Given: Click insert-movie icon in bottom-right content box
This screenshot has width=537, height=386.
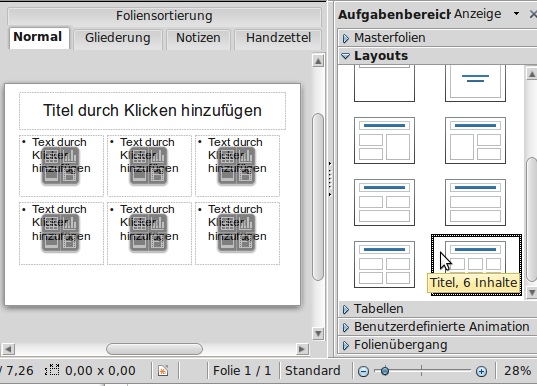Looking at the screenshot, I should 246,243.
